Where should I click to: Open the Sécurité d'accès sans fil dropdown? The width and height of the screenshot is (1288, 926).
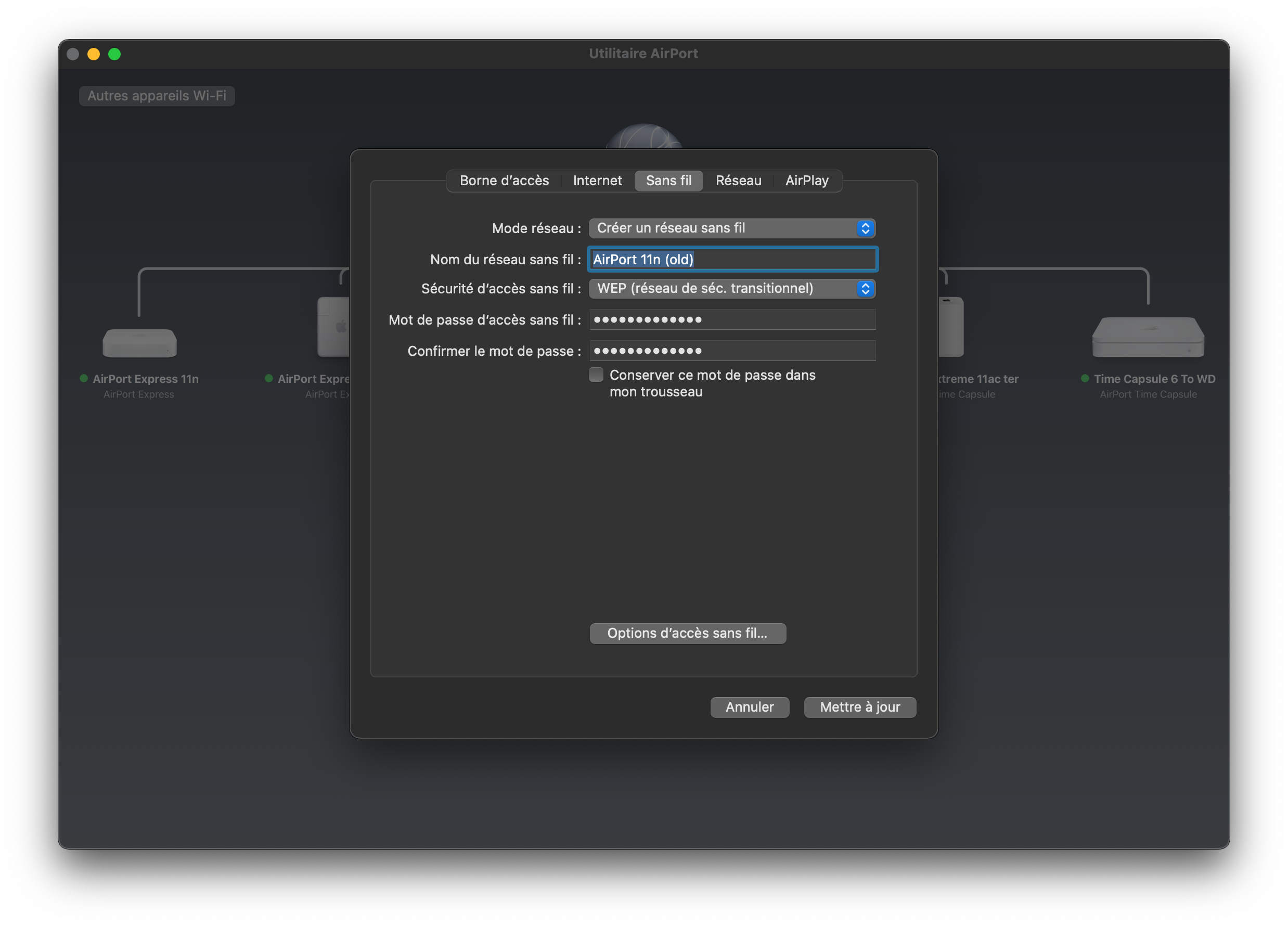coord(732,289)
